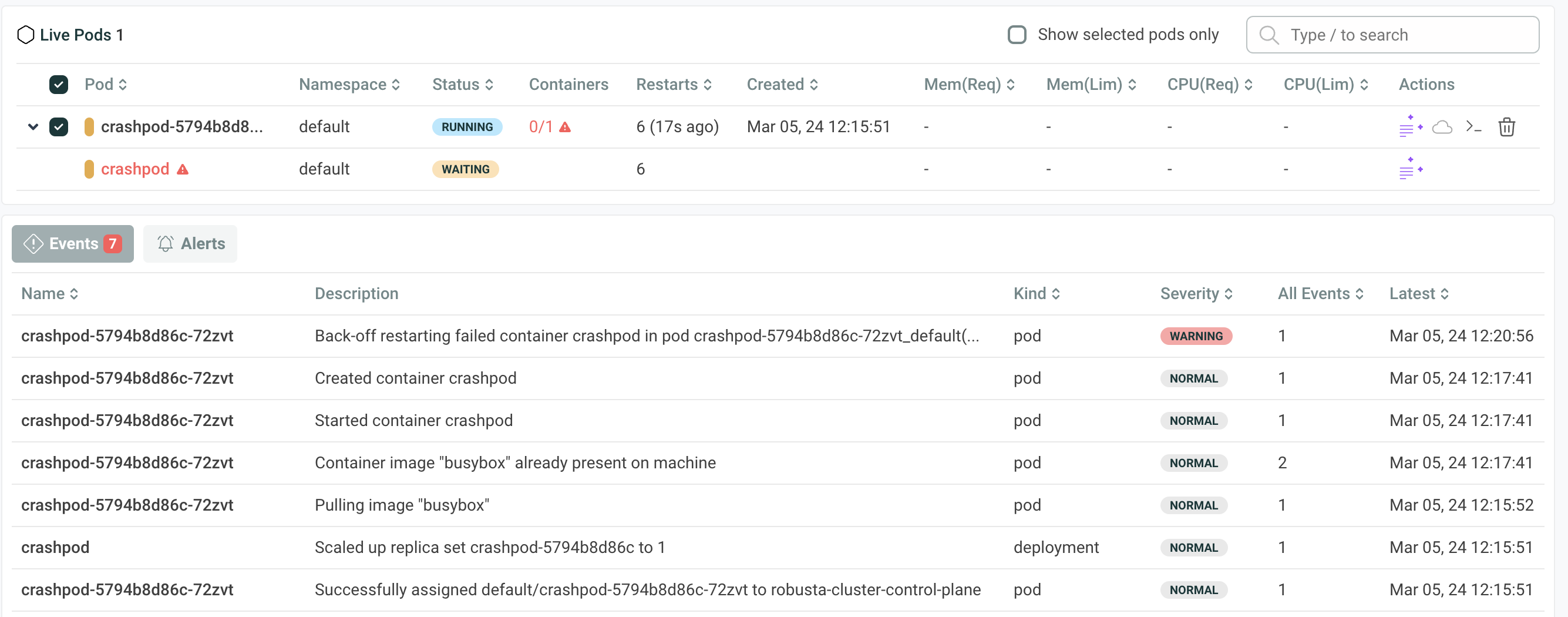Toggle the select-all pods header checkbox
Viewport: 1568px width, 617px height.
pos(59,84)
